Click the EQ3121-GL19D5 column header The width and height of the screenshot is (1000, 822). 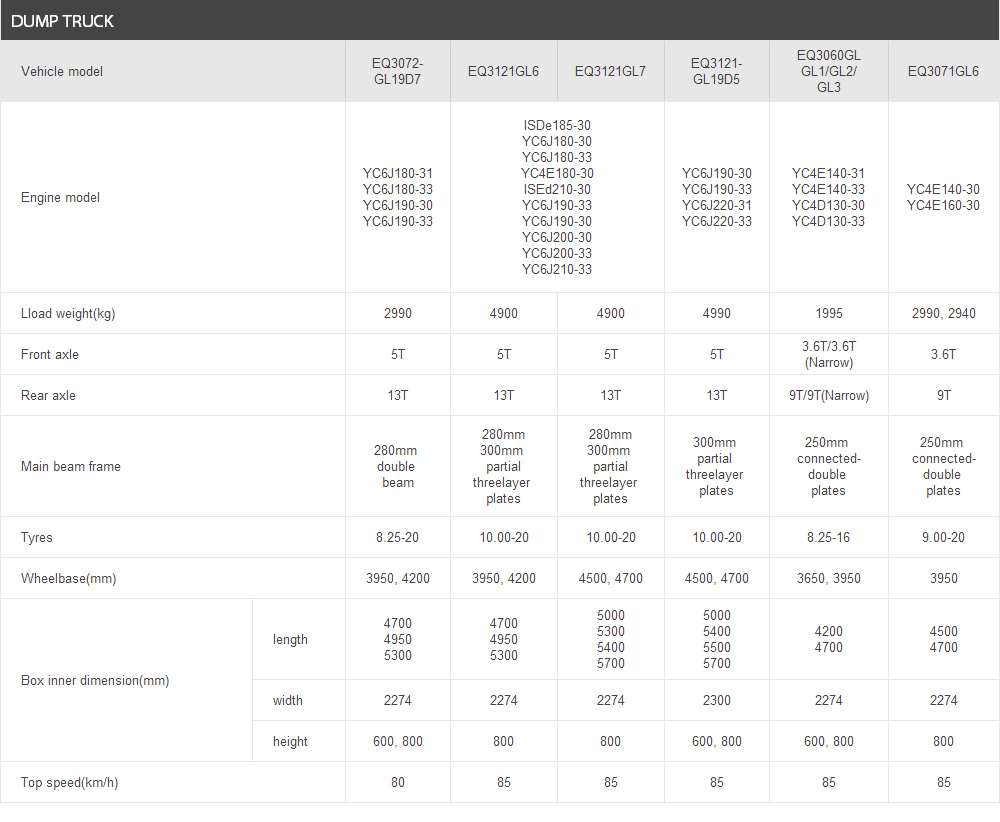(x=717, y=71)
